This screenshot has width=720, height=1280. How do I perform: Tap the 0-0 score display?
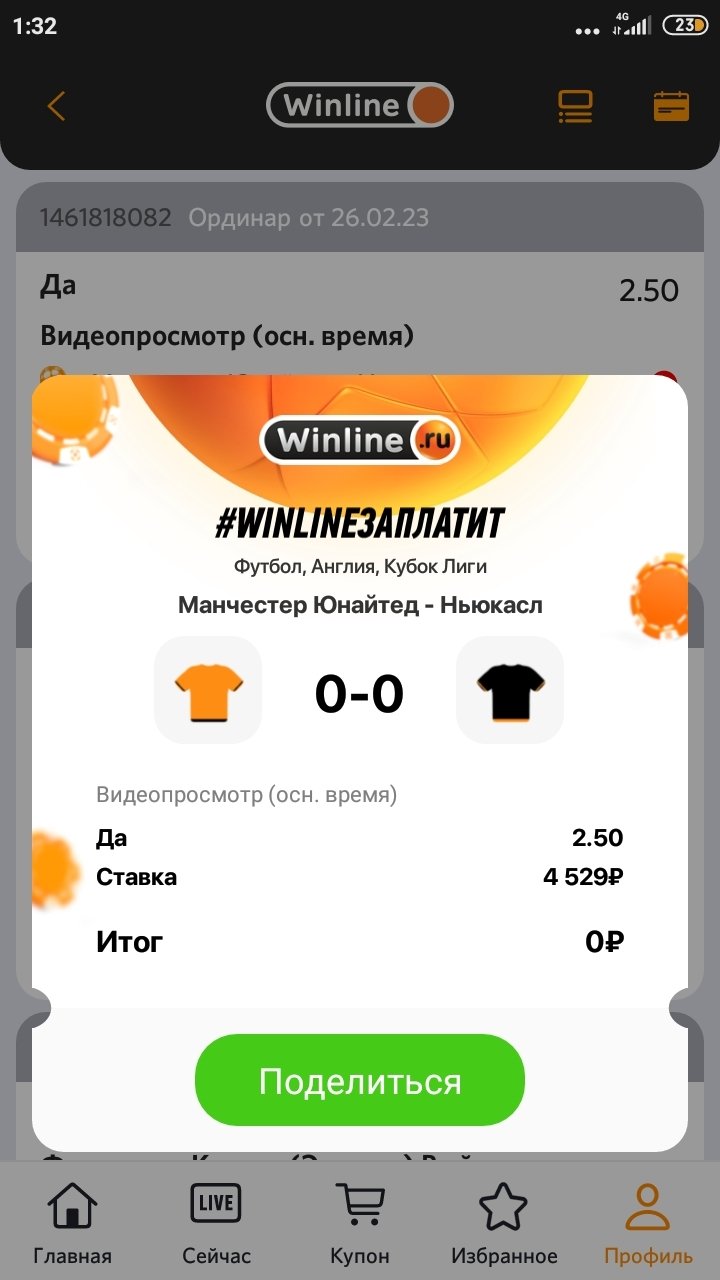point(359,693)
